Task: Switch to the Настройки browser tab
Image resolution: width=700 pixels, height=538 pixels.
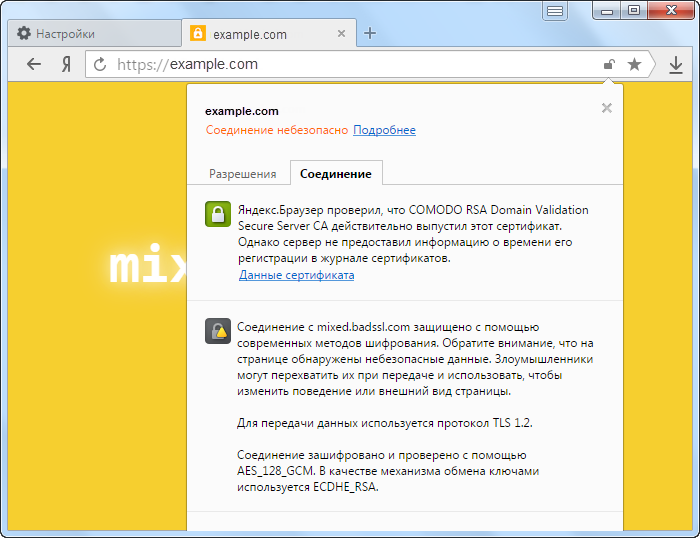Action: tap(94, 33)
